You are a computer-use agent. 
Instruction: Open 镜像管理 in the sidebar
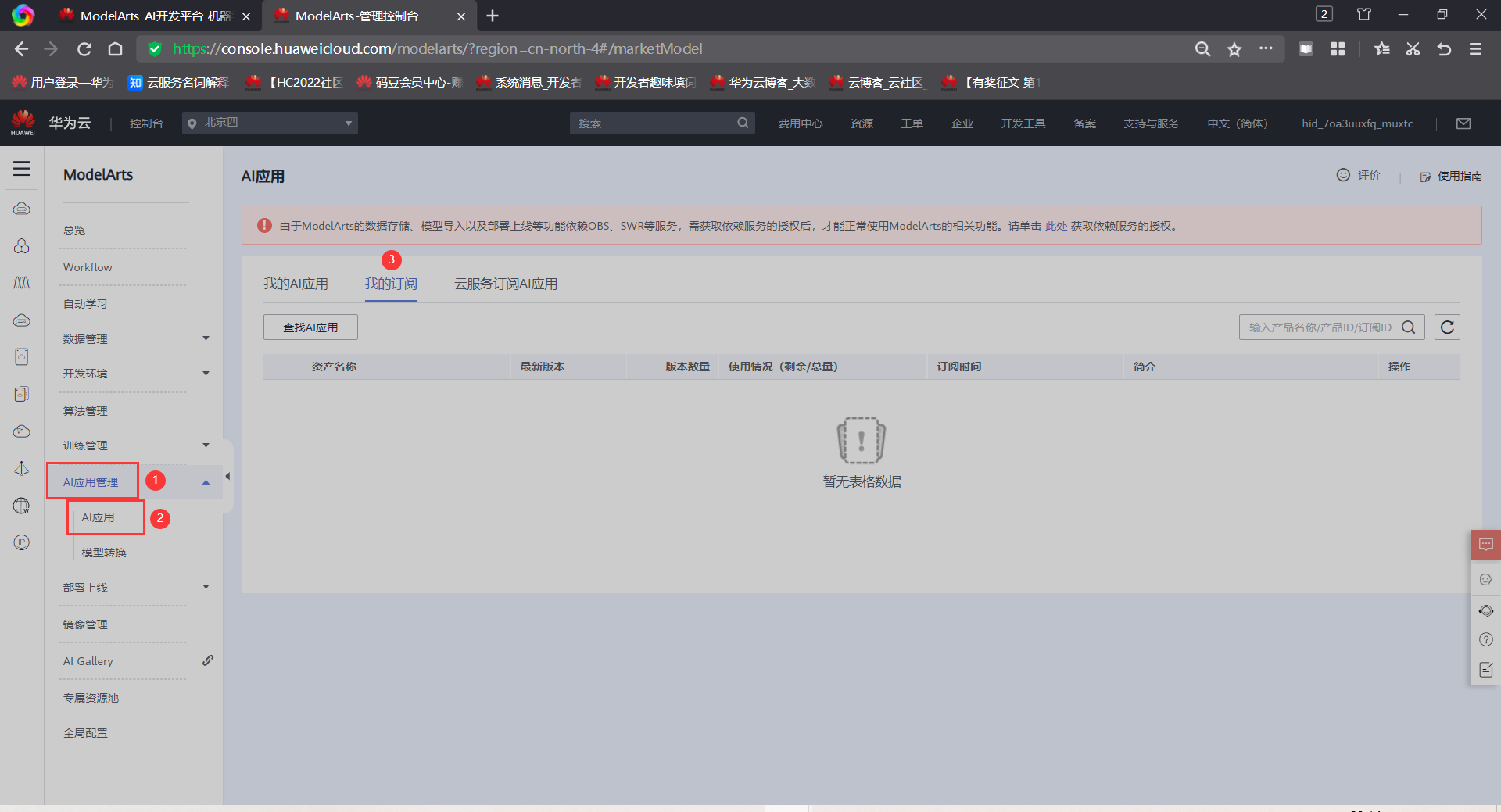85,624
